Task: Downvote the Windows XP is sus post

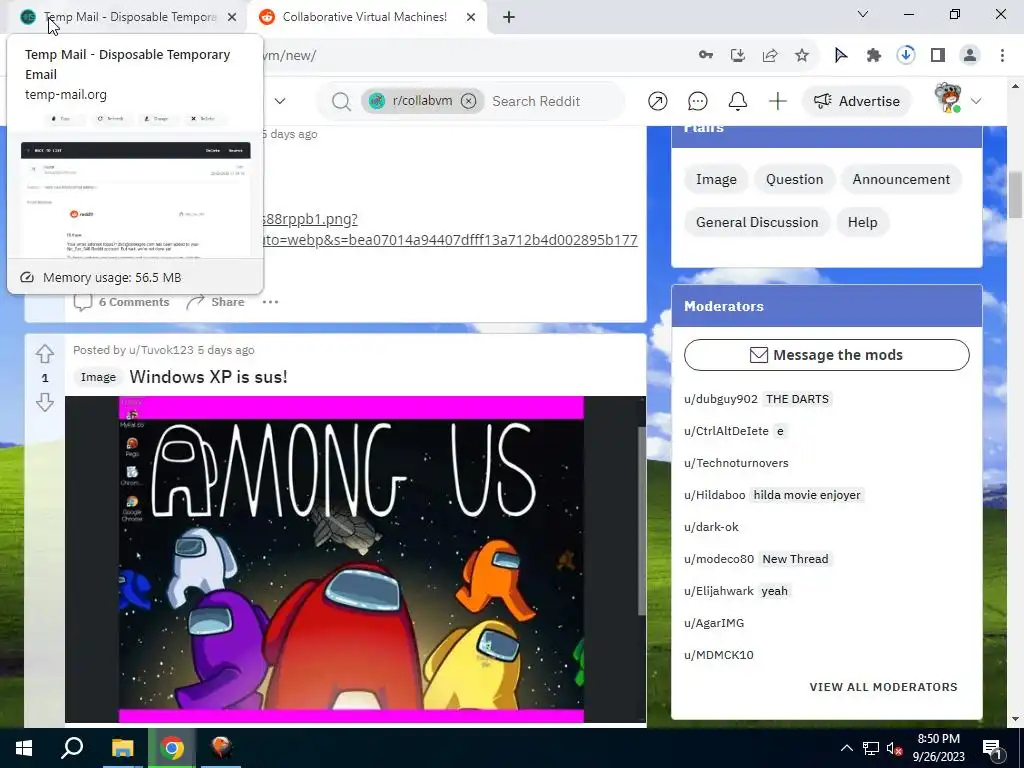Action: 44,402
